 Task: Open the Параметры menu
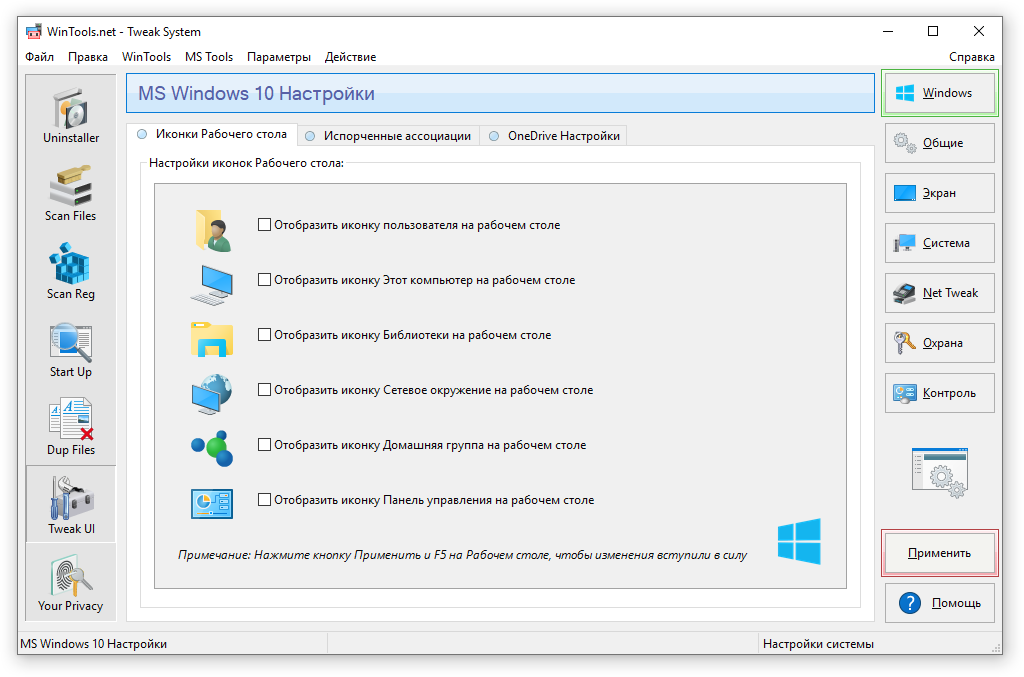coord(279,57)
